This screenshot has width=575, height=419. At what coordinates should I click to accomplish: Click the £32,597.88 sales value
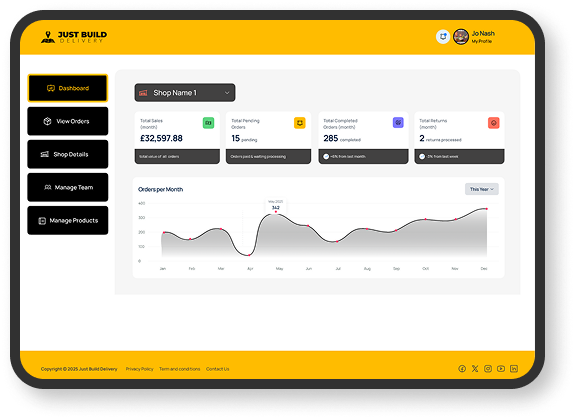(161, 138)
